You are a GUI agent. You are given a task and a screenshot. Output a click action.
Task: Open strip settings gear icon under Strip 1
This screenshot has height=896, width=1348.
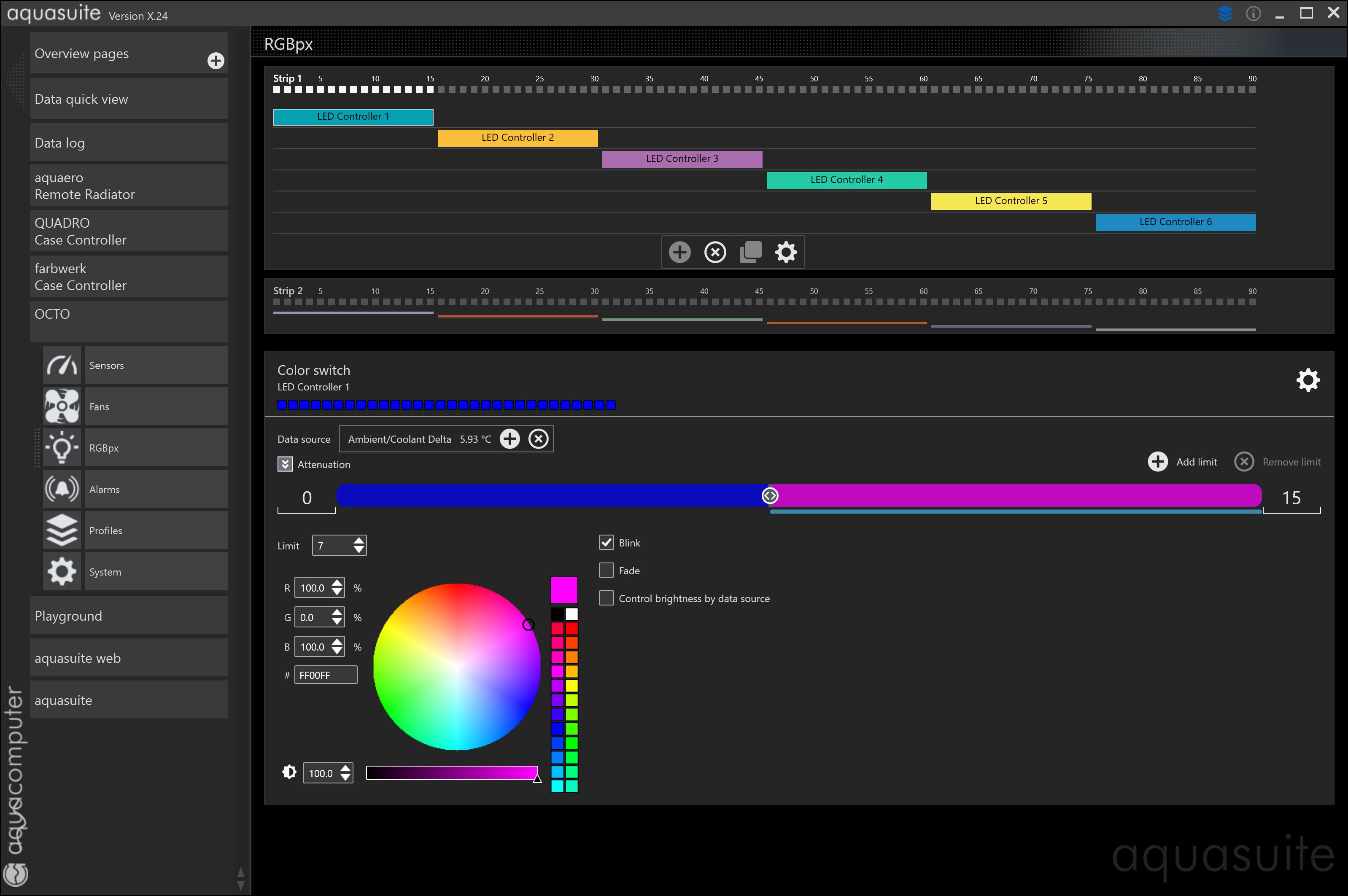[786, 252]
